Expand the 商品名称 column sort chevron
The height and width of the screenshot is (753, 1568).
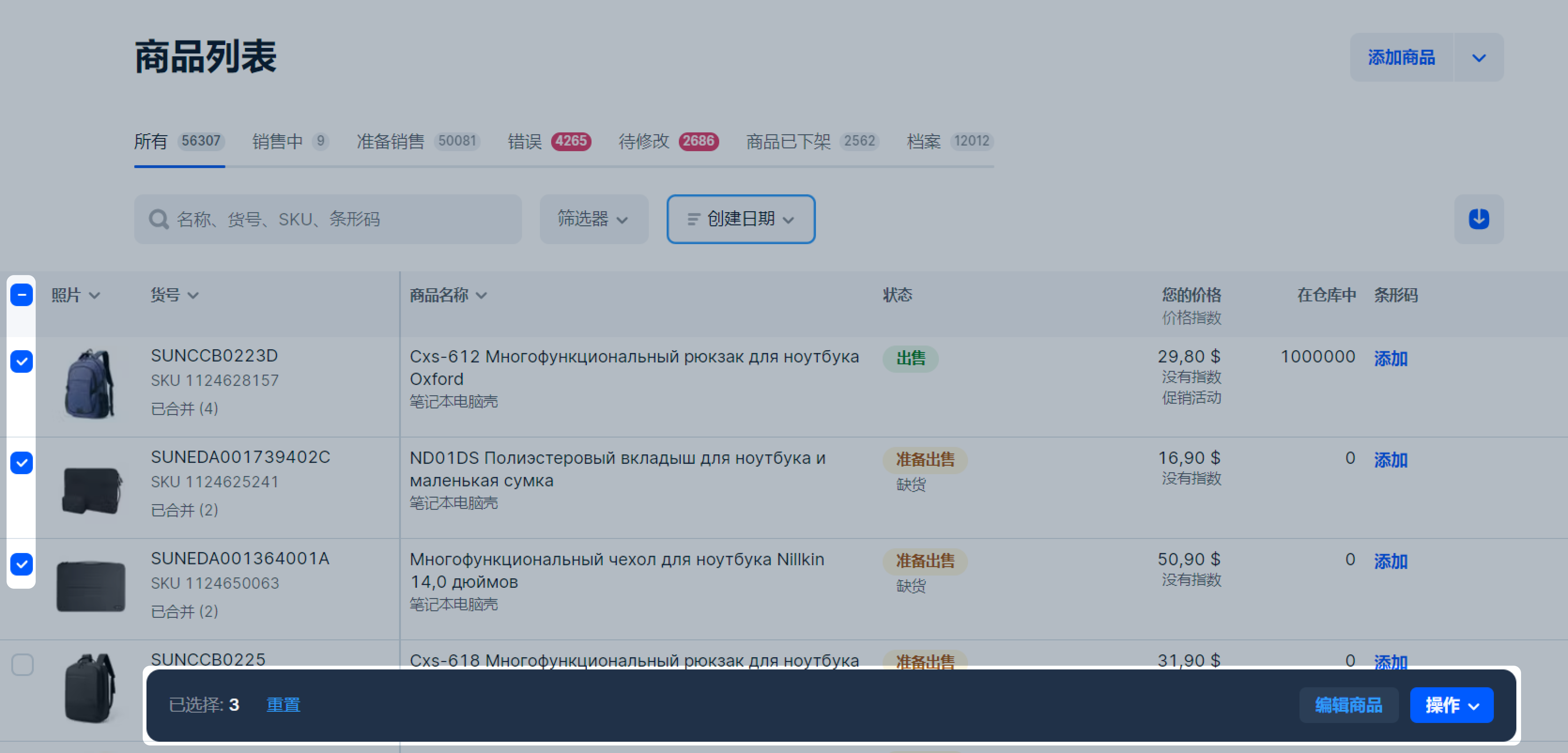pyautogui.click(x=481, y=295)
